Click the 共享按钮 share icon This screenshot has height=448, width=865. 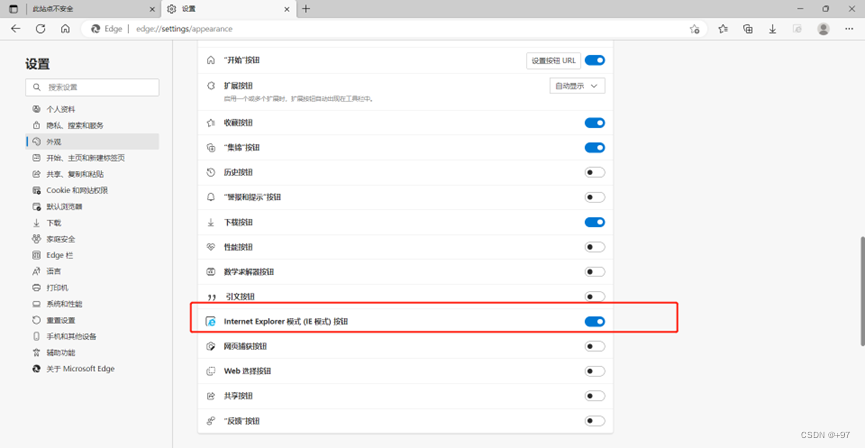point(211,396)
